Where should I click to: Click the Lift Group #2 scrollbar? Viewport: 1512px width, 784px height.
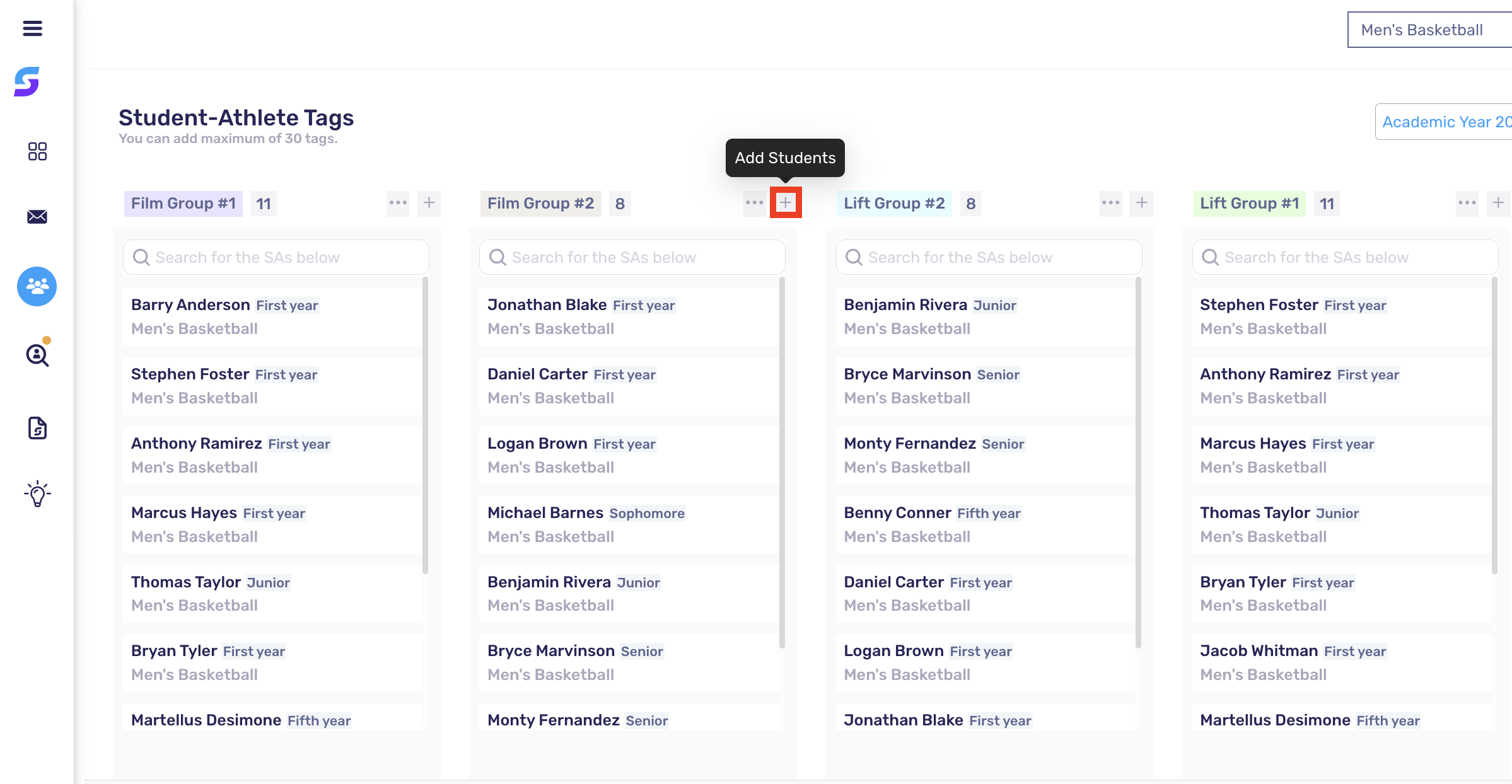tap(1138, 463)
